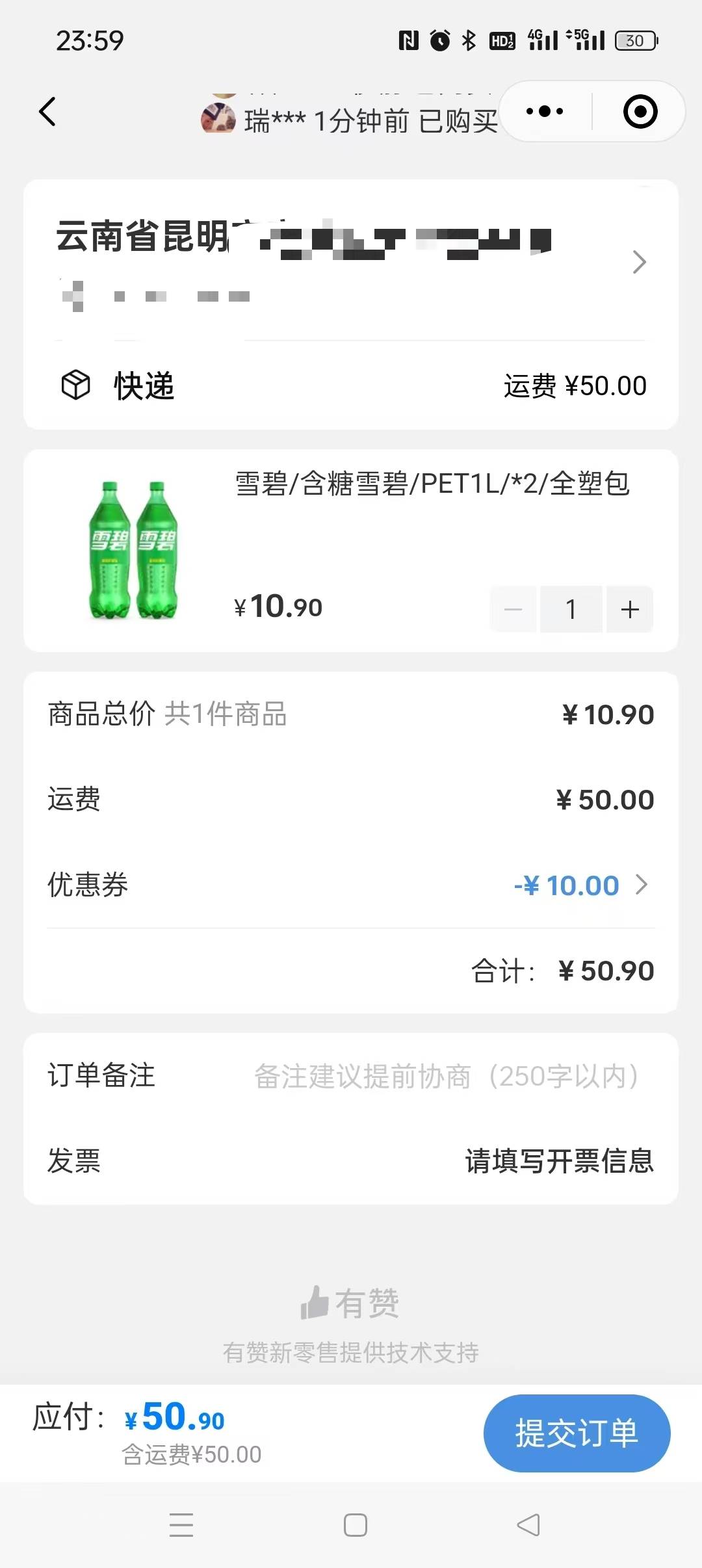Expand coupon options chevron
The height and width of the screenshot is (1568, 702).
(x=642, y=885)
